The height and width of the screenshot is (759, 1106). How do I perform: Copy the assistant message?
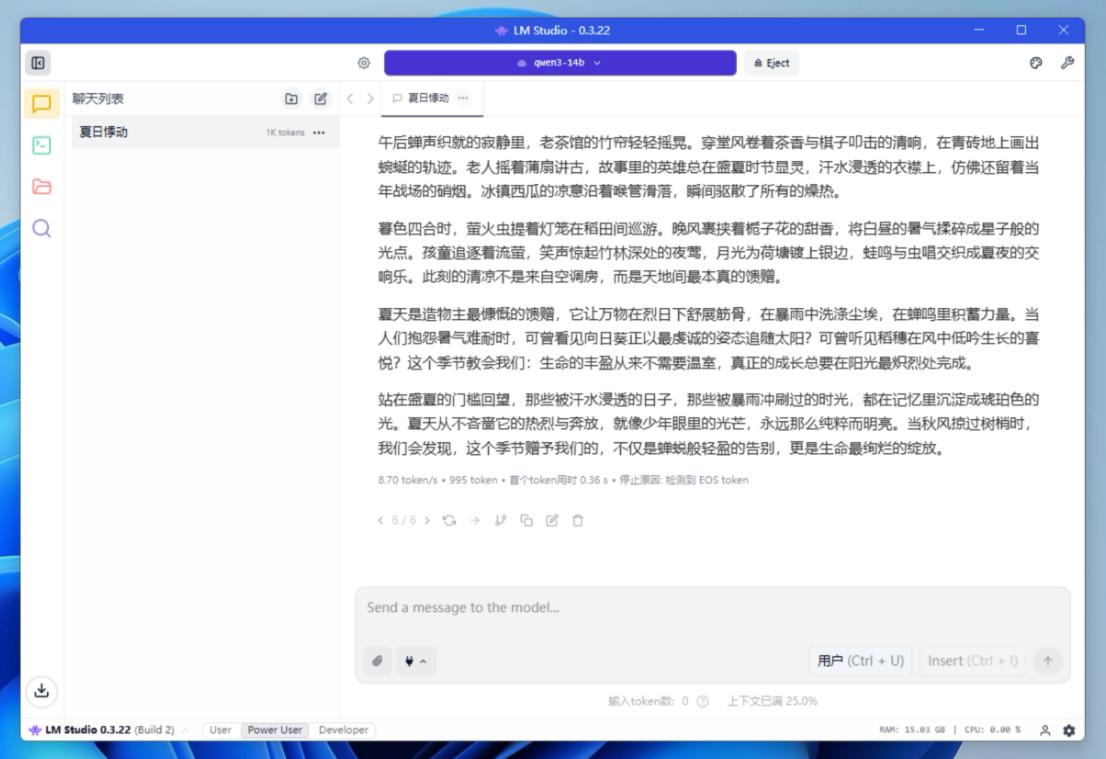(x=529, y=520)
